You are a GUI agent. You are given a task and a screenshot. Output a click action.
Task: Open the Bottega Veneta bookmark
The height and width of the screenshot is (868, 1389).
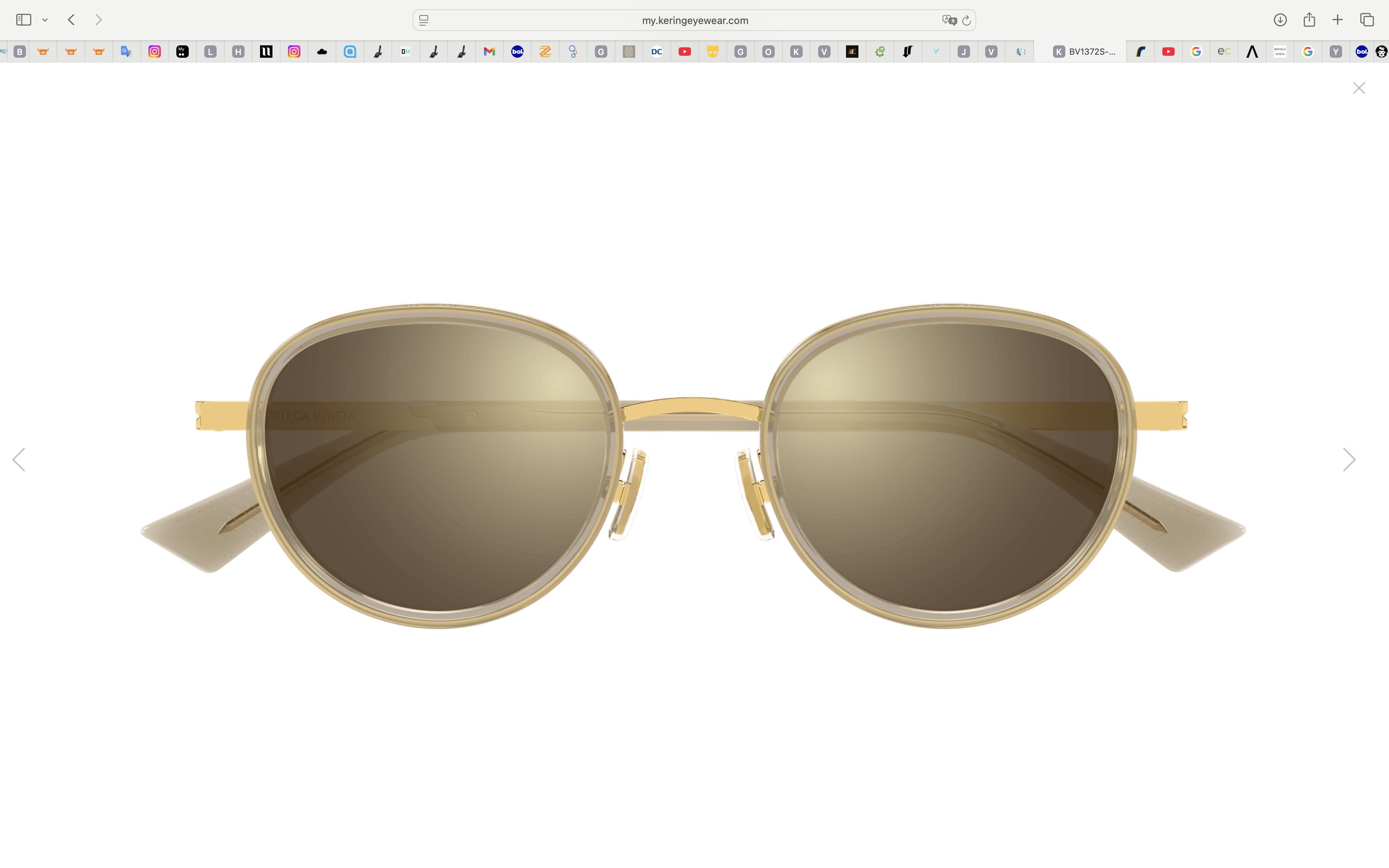point(1279,52)
